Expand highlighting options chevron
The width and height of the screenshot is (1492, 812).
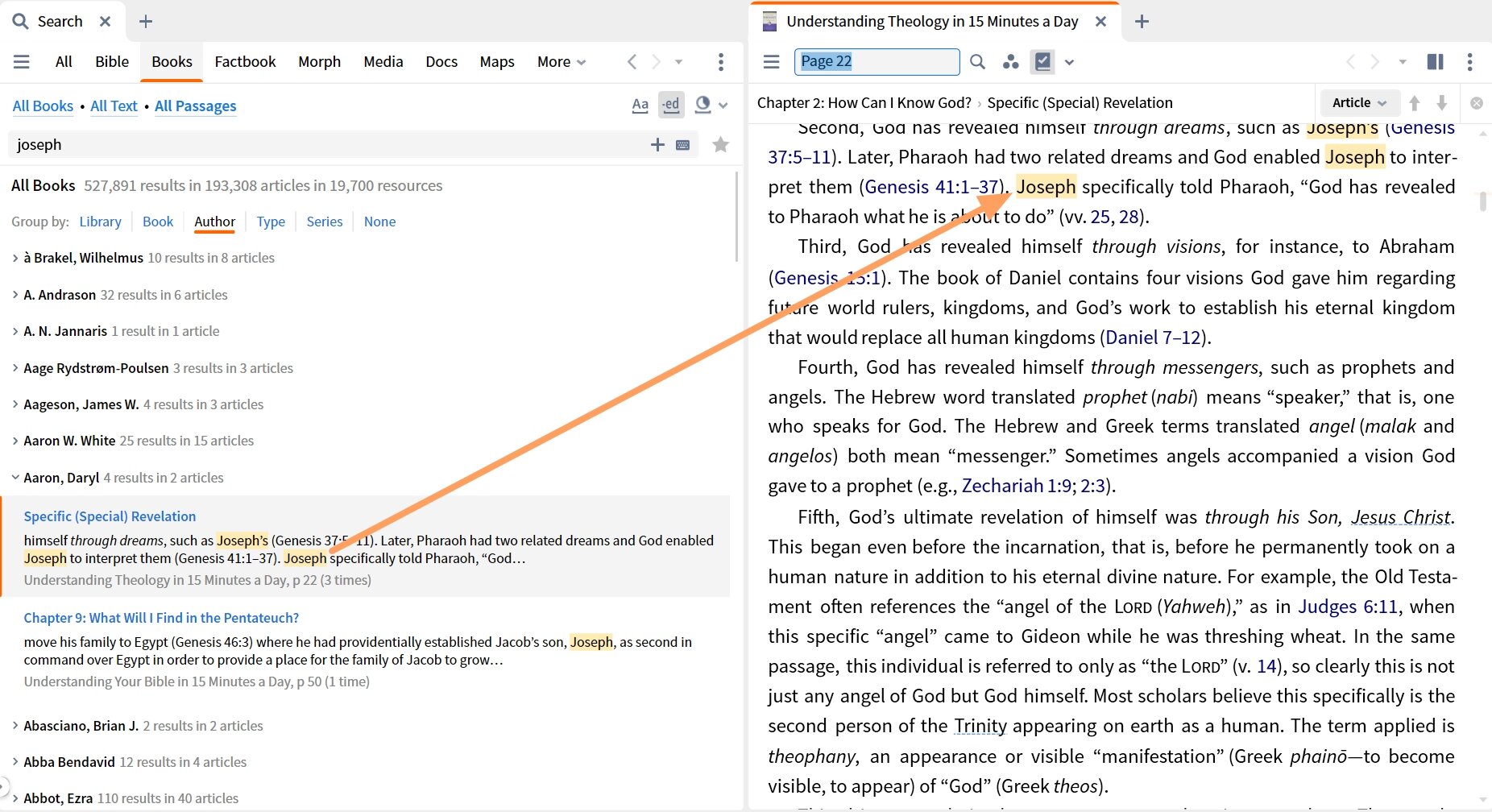(x=723, y=106)
